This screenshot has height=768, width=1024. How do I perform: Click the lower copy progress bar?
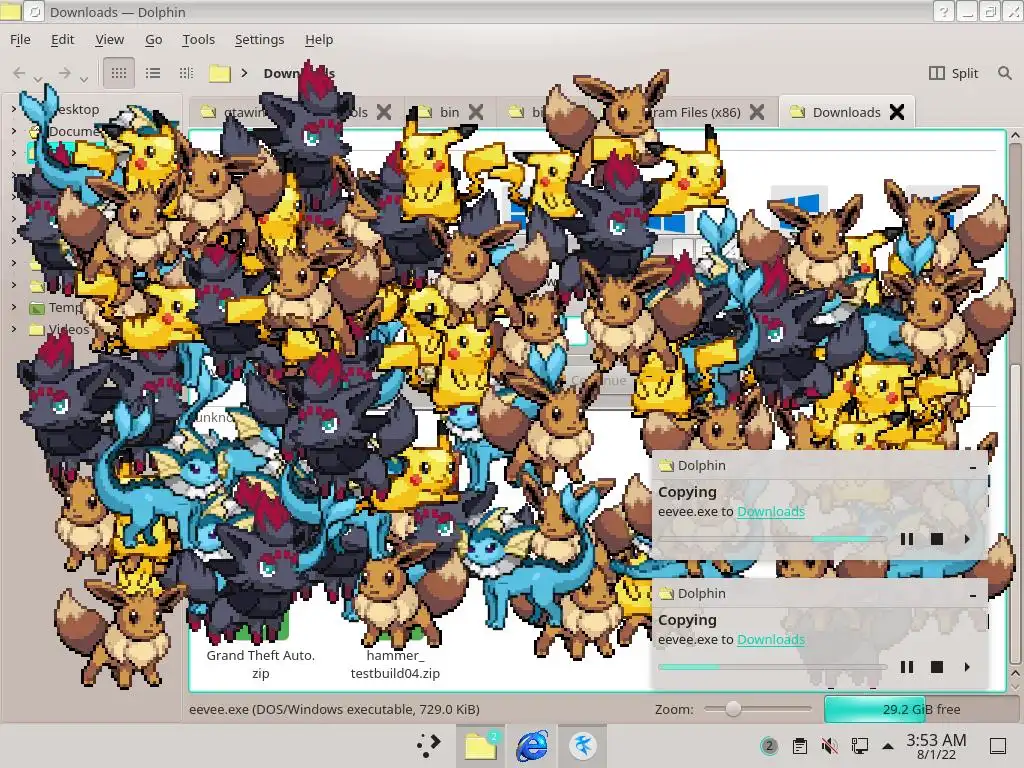click(772, 667)
